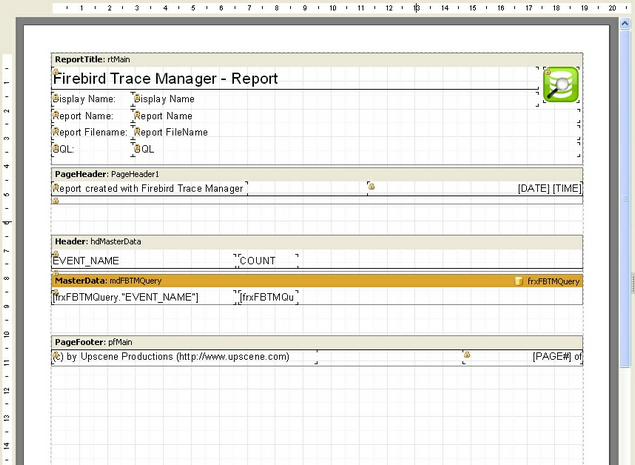Image resolution: width=635 pixels, height=465 pixels.
Task: Select the 'Display Name:' label field
Action: coord(92,99)
